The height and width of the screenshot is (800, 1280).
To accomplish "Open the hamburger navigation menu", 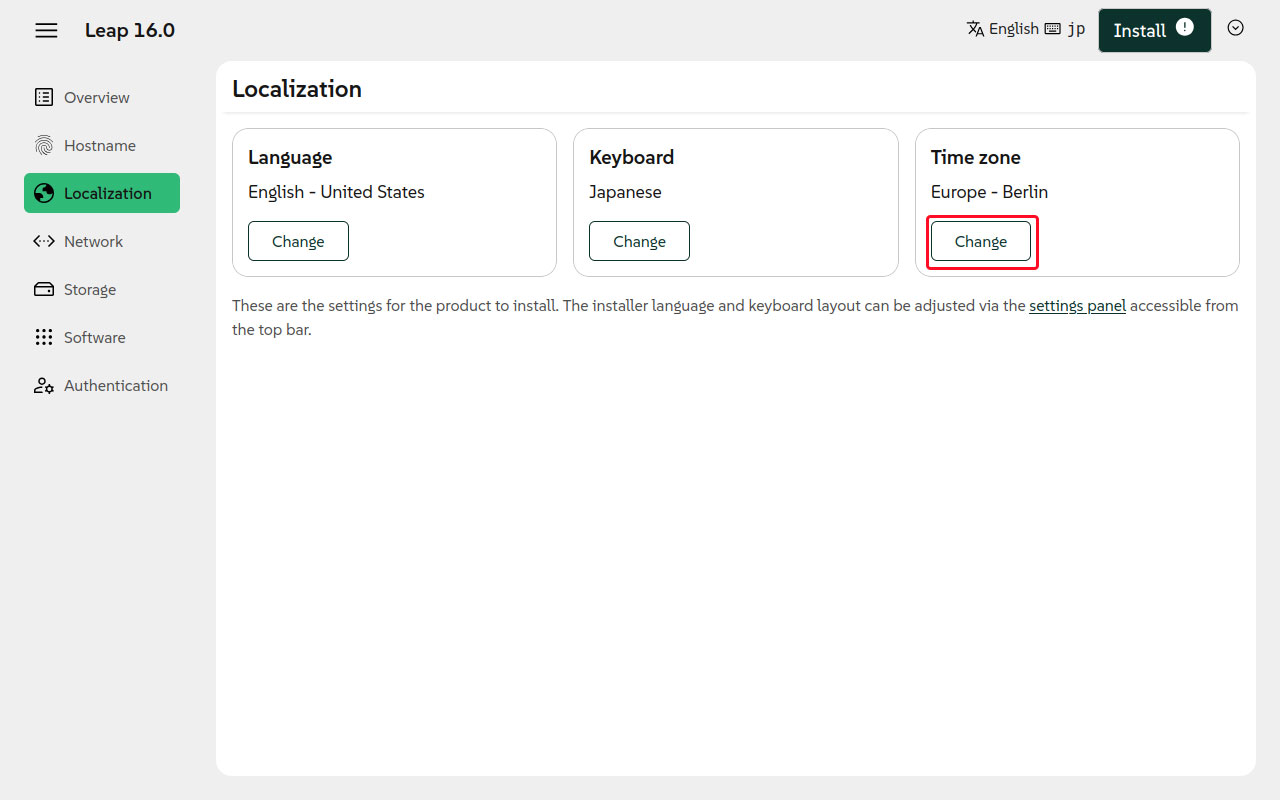I will [46, 30].
